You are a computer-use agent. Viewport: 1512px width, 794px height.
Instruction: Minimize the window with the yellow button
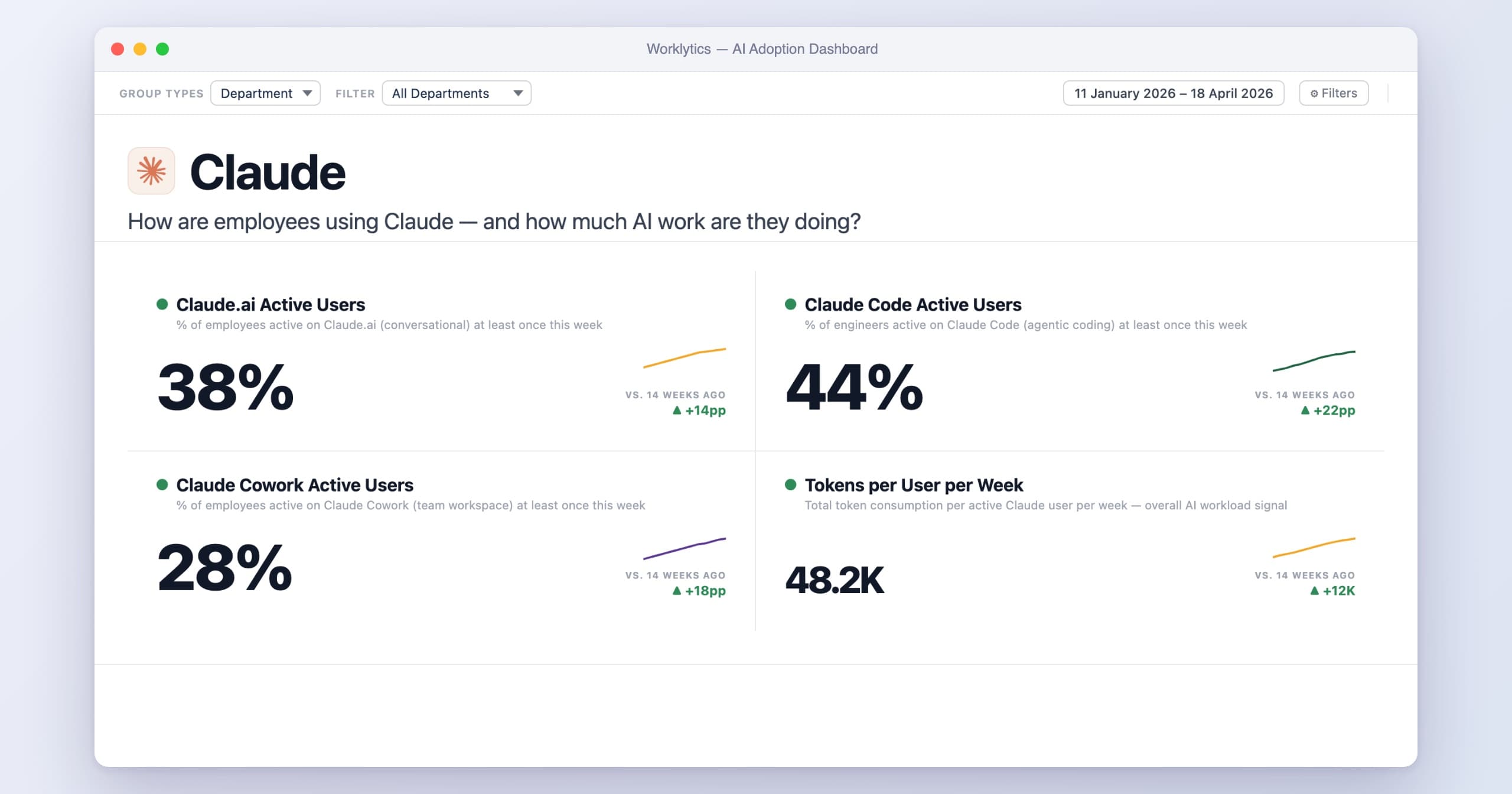140,49
